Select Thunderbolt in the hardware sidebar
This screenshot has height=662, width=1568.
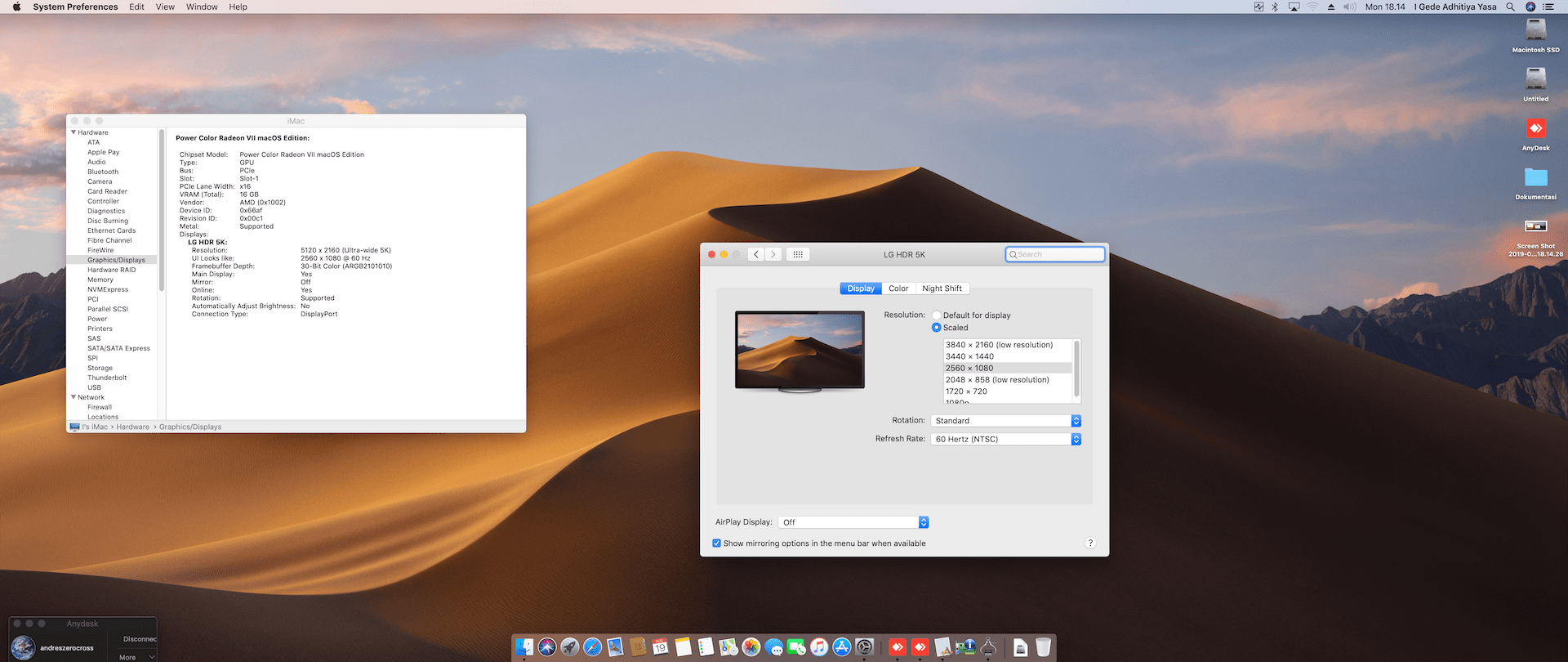click(107, 378)
